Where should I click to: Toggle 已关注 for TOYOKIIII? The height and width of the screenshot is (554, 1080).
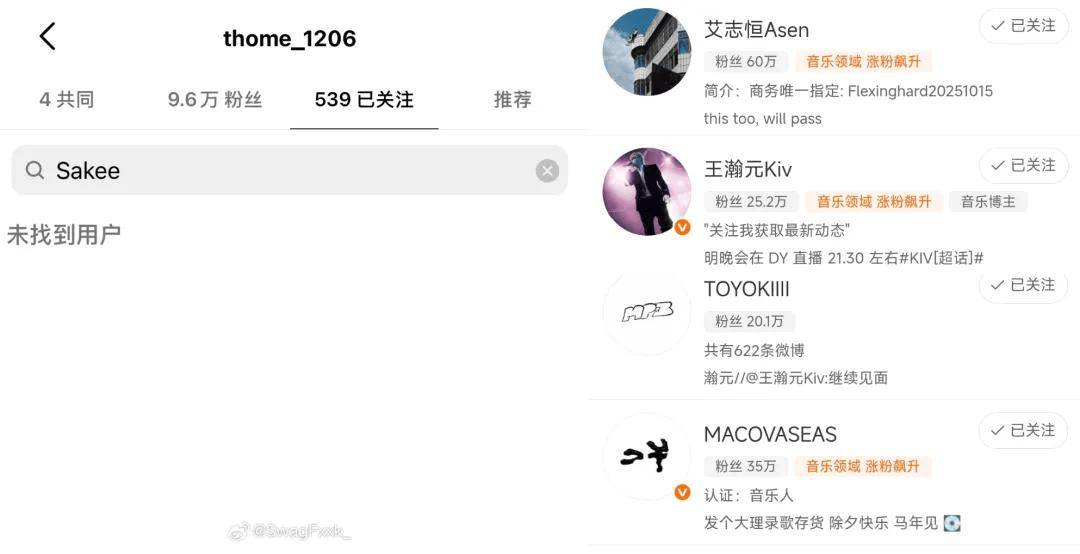pyautogui.click(x=1023, y=285)
